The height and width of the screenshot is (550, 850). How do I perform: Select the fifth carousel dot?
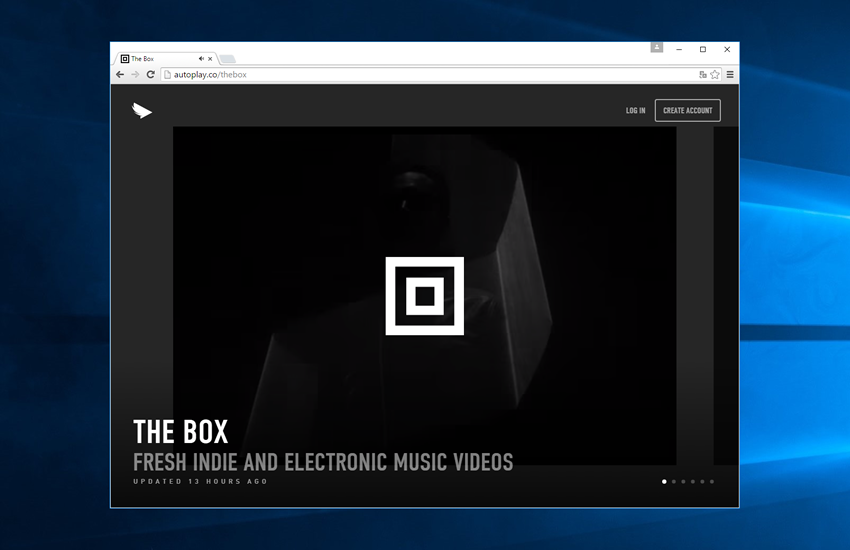pyautogui.click(x=703, y=482)
